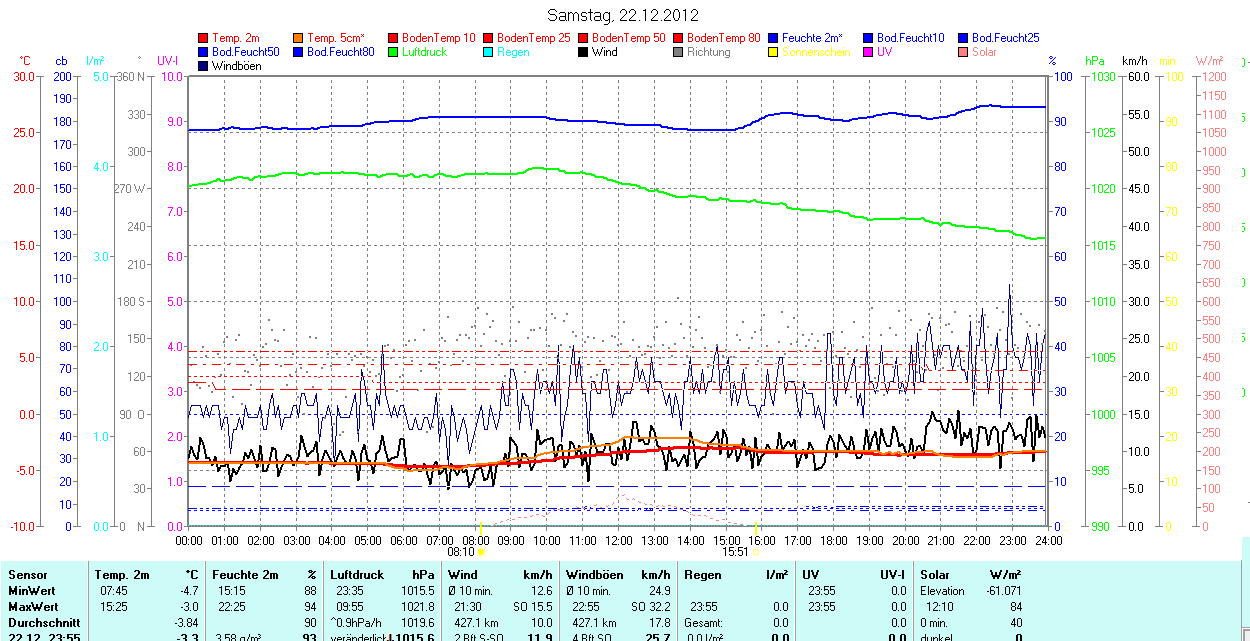Select the magenta UV legend swatch
Viewport: 1250px width, 641px height.
(x=869, y=52)
